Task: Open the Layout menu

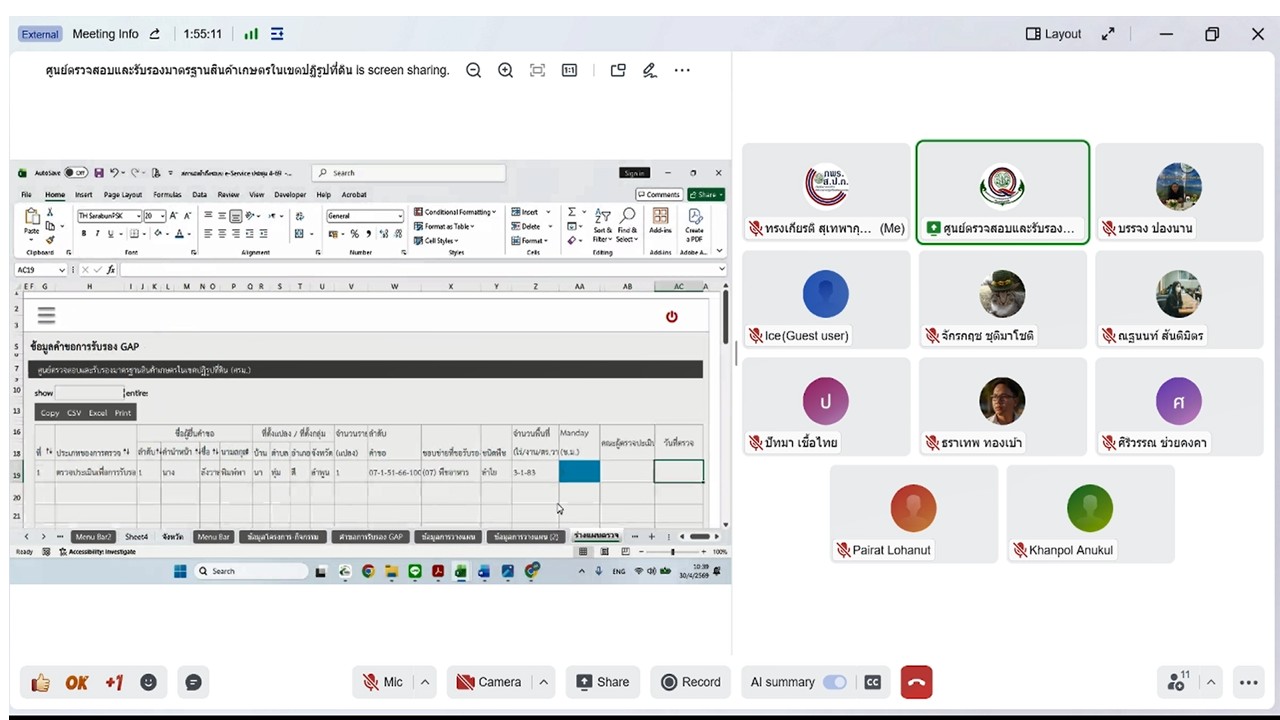Action: click(x=1053, y=34)
